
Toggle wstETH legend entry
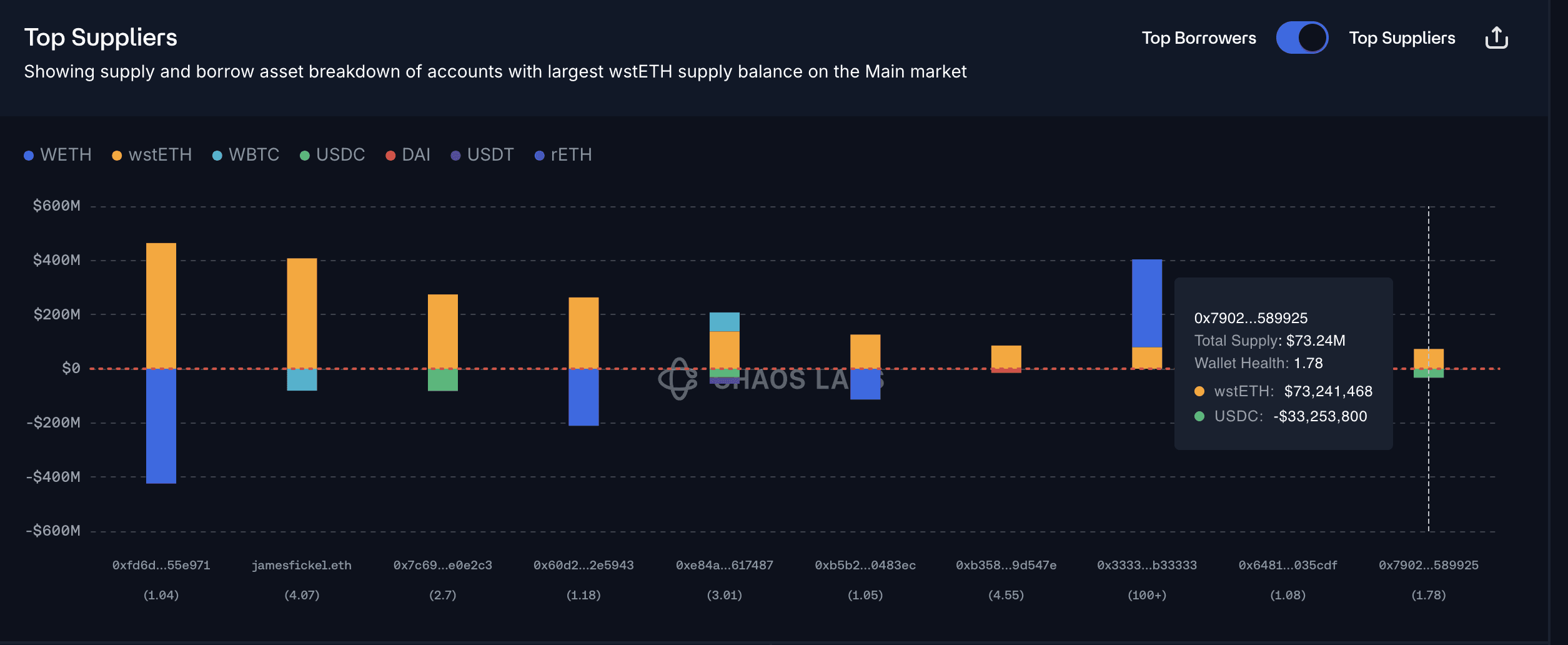coord(152,155)
